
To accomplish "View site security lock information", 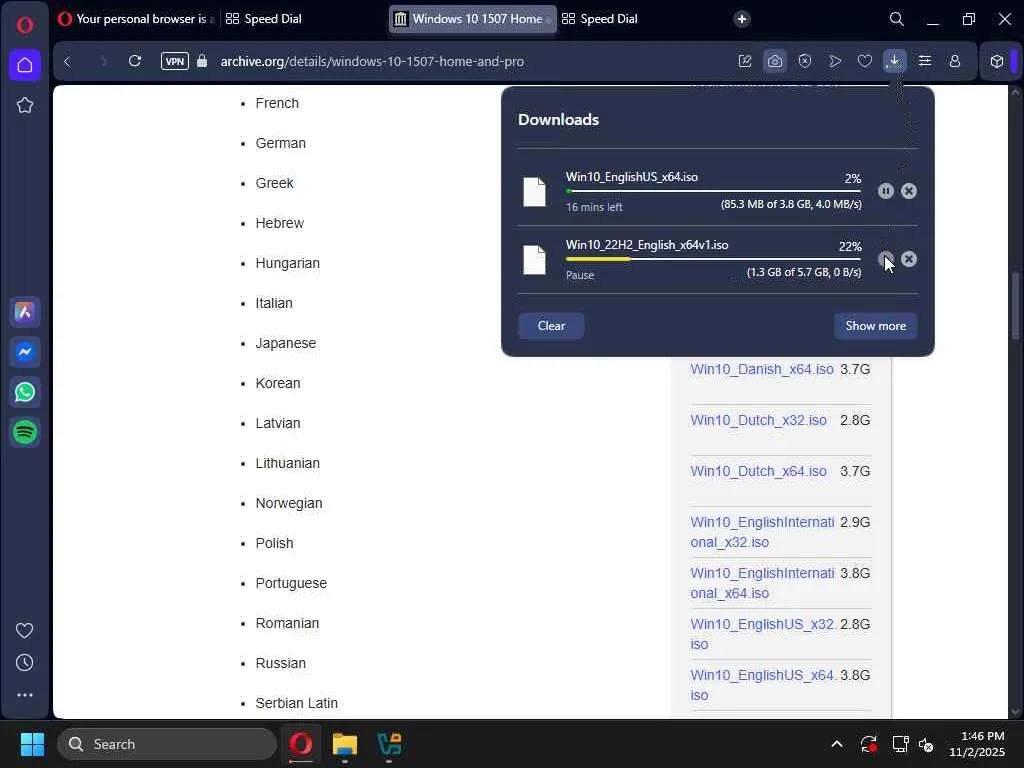I will [202, 61].
